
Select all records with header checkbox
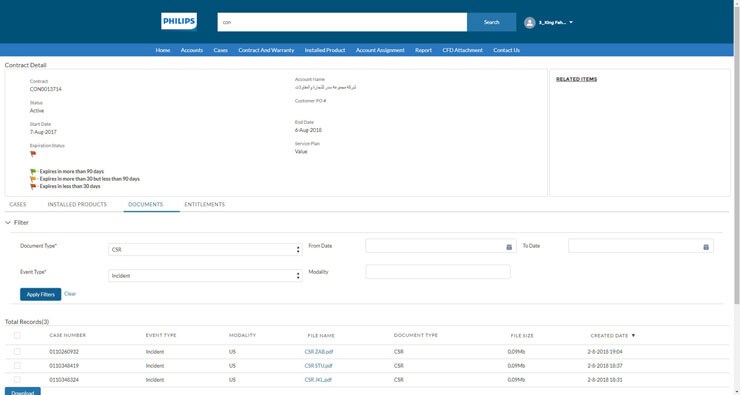pos(17,336)
